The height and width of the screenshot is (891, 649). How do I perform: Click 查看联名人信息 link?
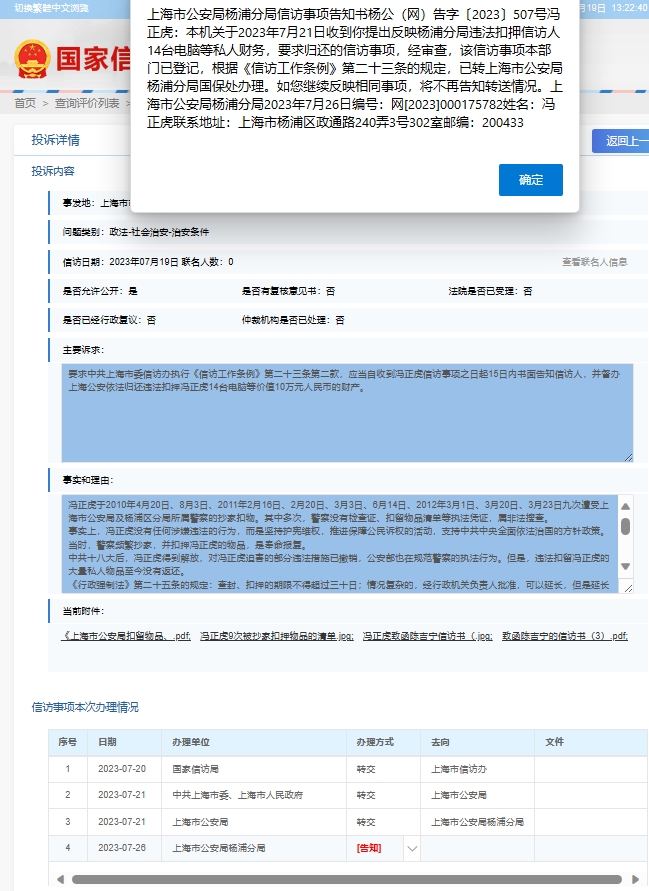594,262
